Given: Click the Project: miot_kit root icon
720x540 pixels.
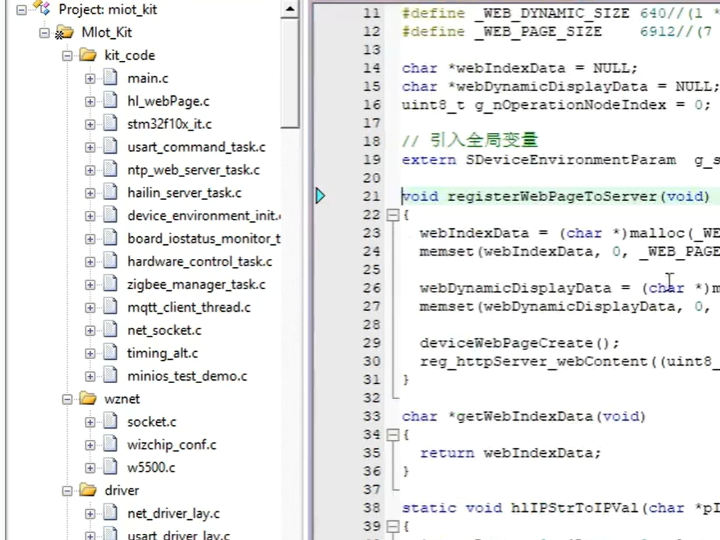Looking at the screenshot, I should tap(40, 9).
